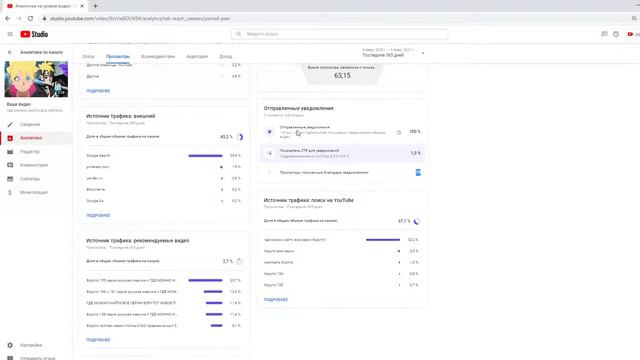
Task: Switch to the Просмотры tab
Action: [118, 56]
